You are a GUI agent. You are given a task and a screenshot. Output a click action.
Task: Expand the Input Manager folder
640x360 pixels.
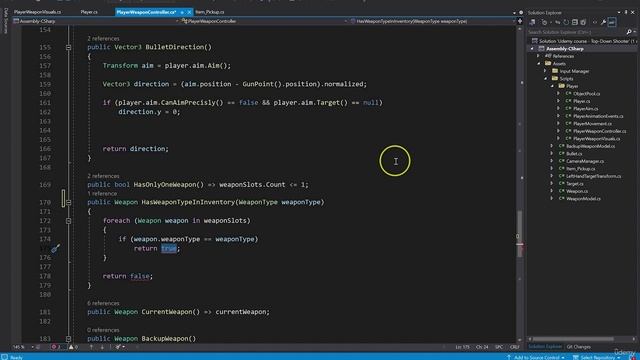(x=545, y=71)
